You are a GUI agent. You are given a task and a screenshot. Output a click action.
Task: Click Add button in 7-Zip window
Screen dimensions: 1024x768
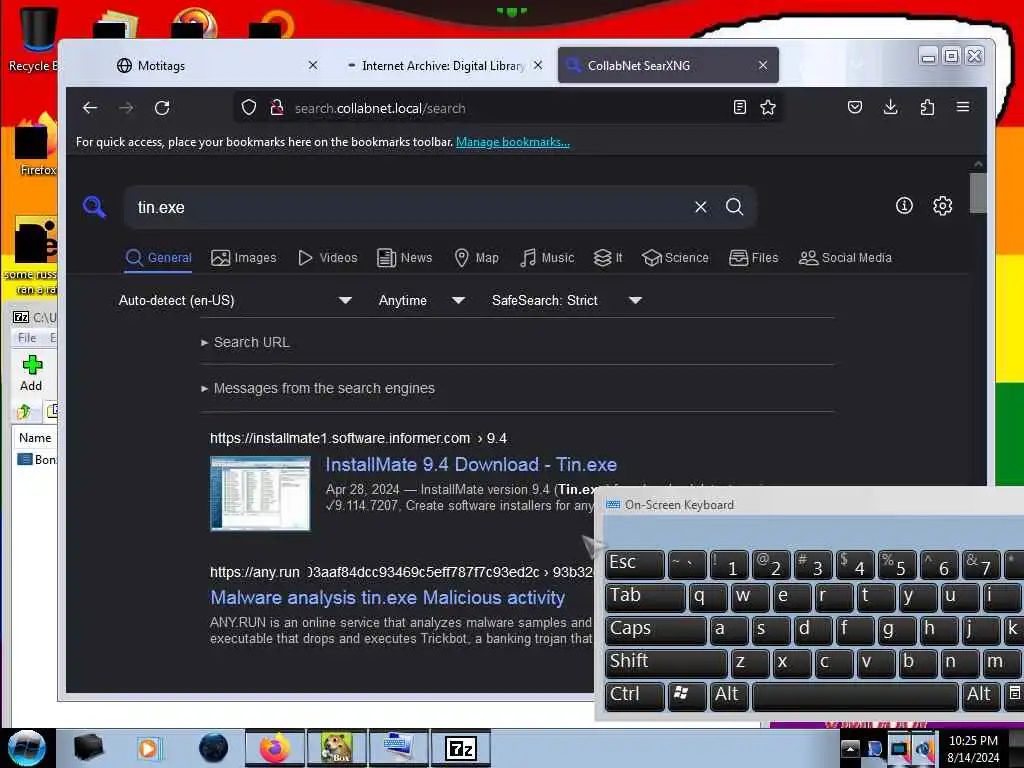(31, 373)
